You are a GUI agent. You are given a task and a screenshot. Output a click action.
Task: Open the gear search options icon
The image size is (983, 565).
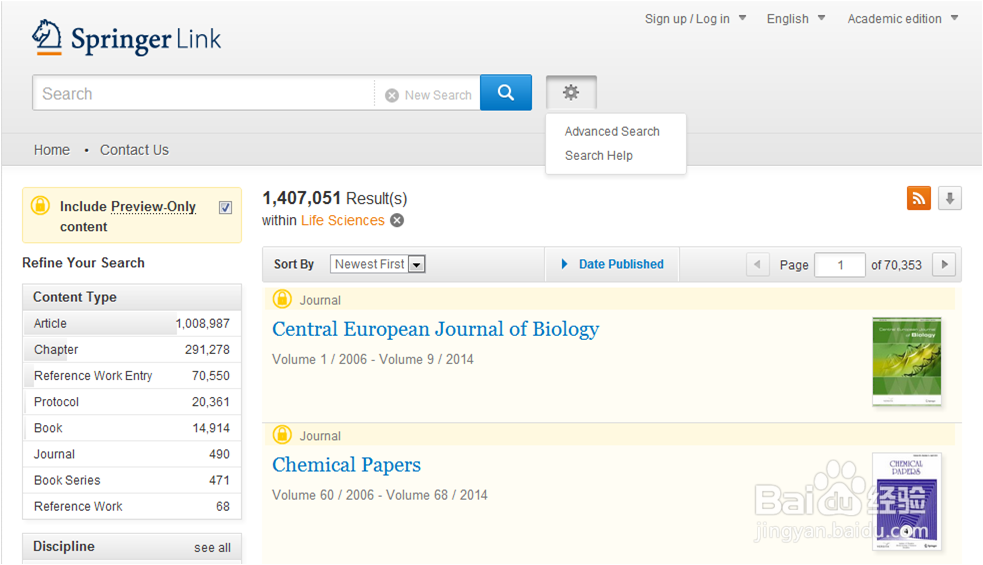point(571,93)
